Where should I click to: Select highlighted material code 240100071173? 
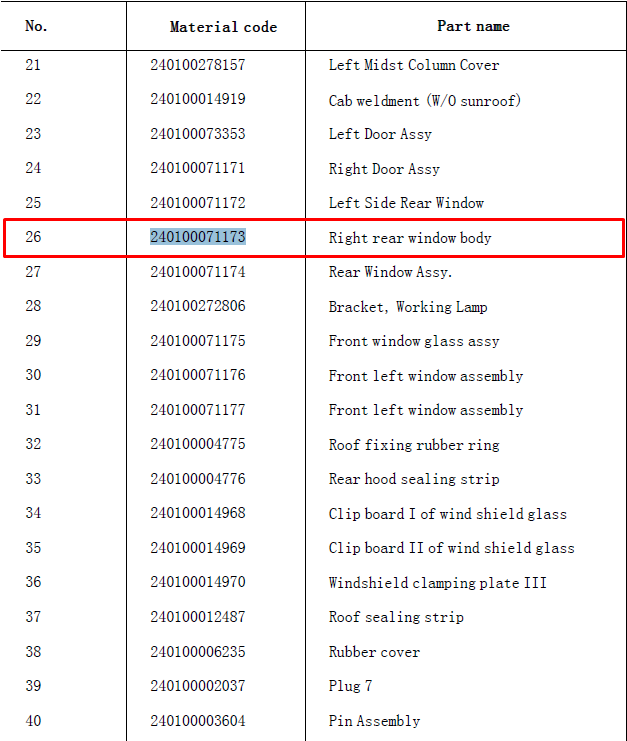pos(198,237)
